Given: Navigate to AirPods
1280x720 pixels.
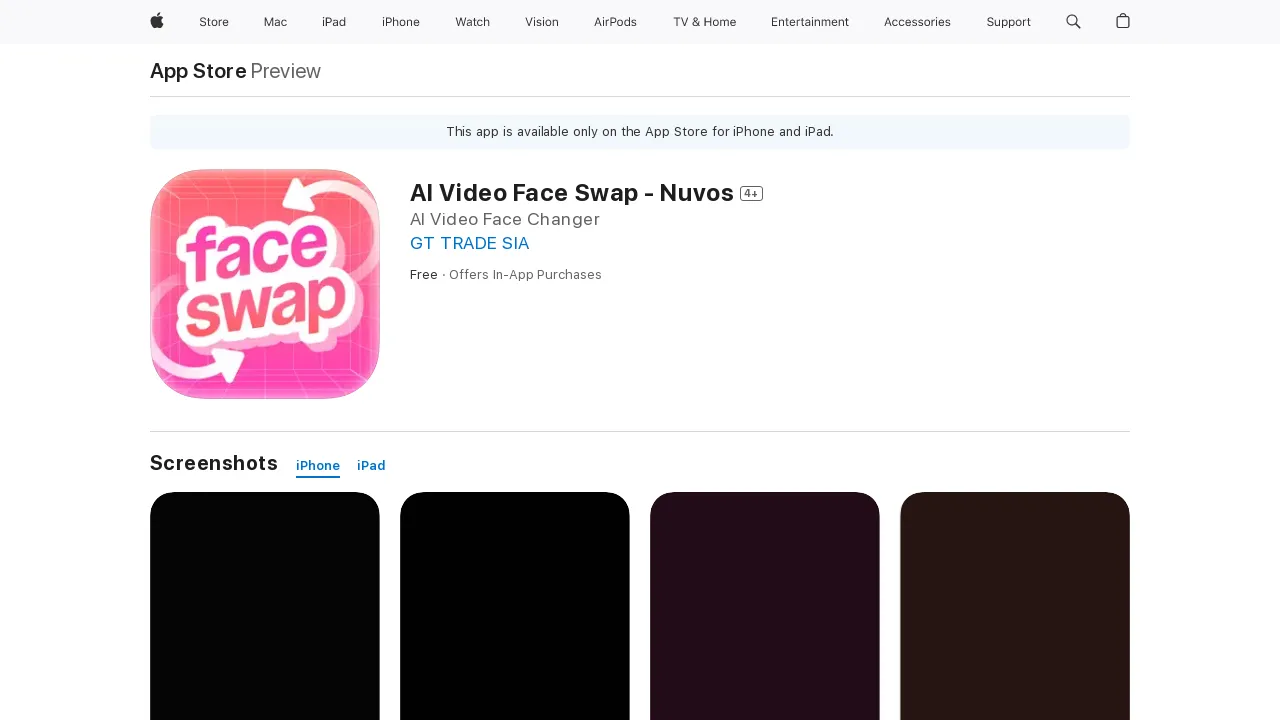Looking at the screenshot, I should click(615, 22).
